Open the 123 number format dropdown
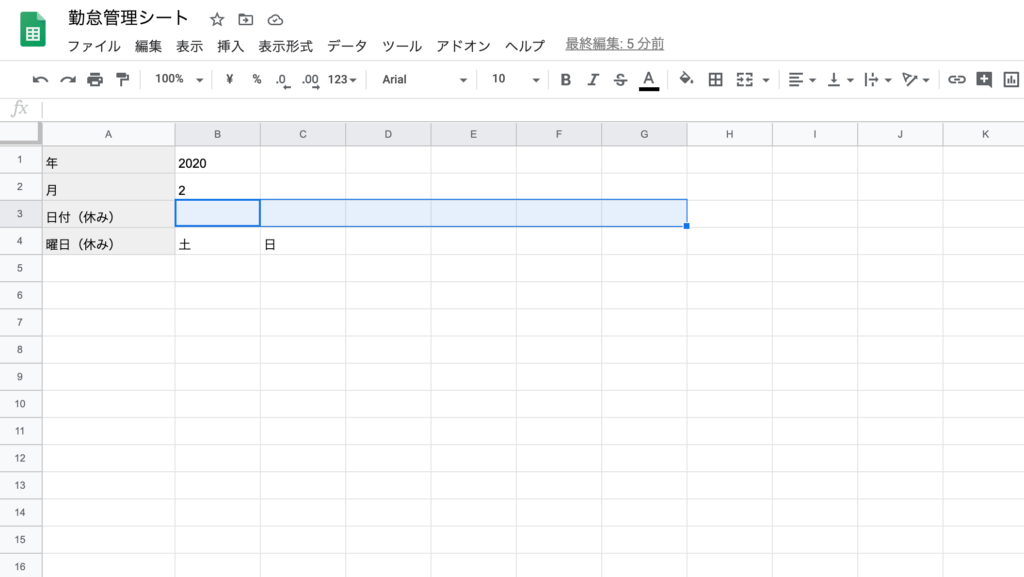 point(342,80)
